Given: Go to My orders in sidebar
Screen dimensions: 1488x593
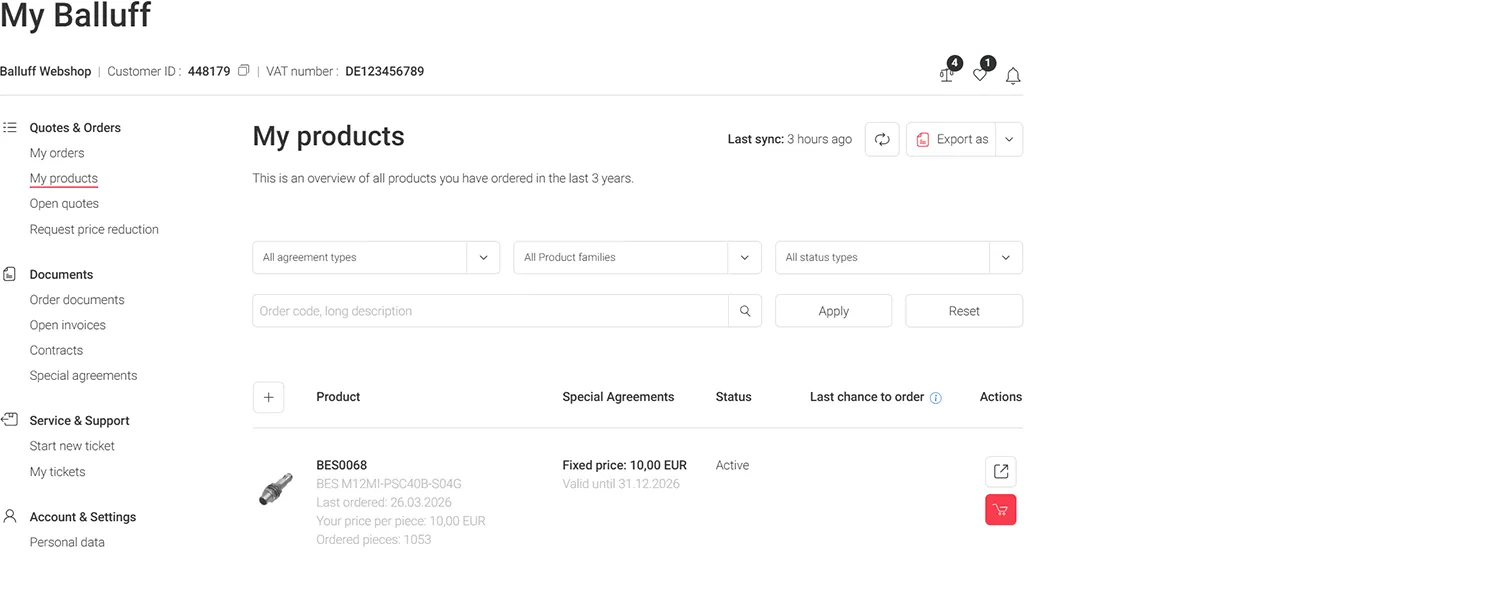Looking at the screenshot, I should coord(57,153).
